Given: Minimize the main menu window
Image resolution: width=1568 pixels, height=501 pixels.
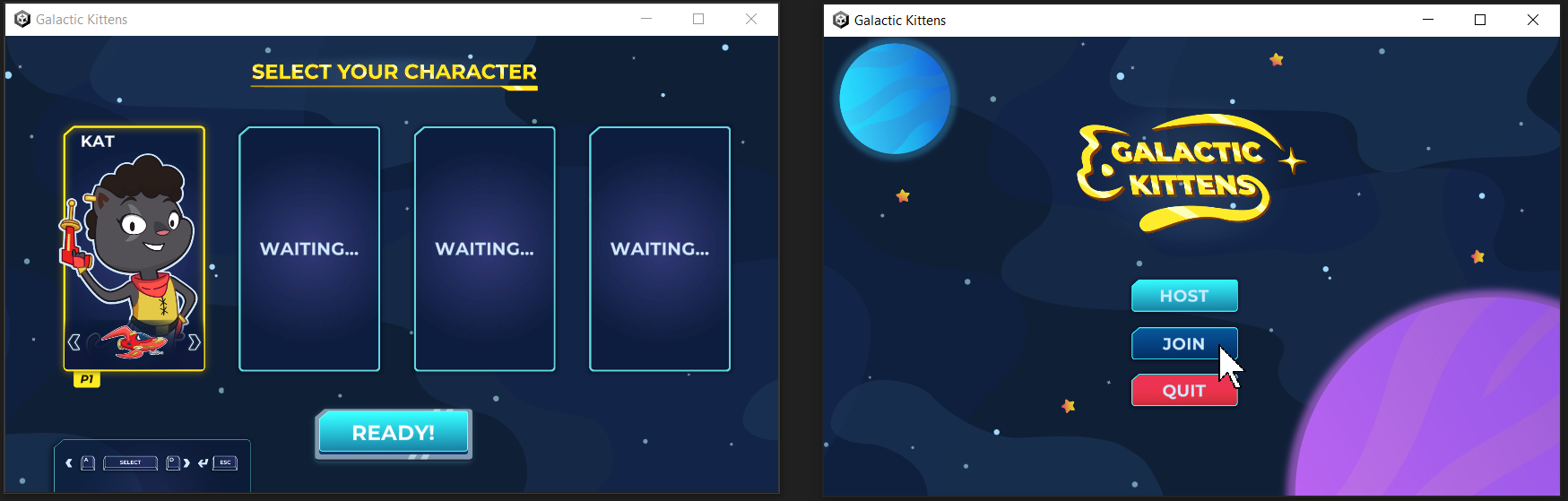Looking at the screenshot, I should (x=1428, y=20).
